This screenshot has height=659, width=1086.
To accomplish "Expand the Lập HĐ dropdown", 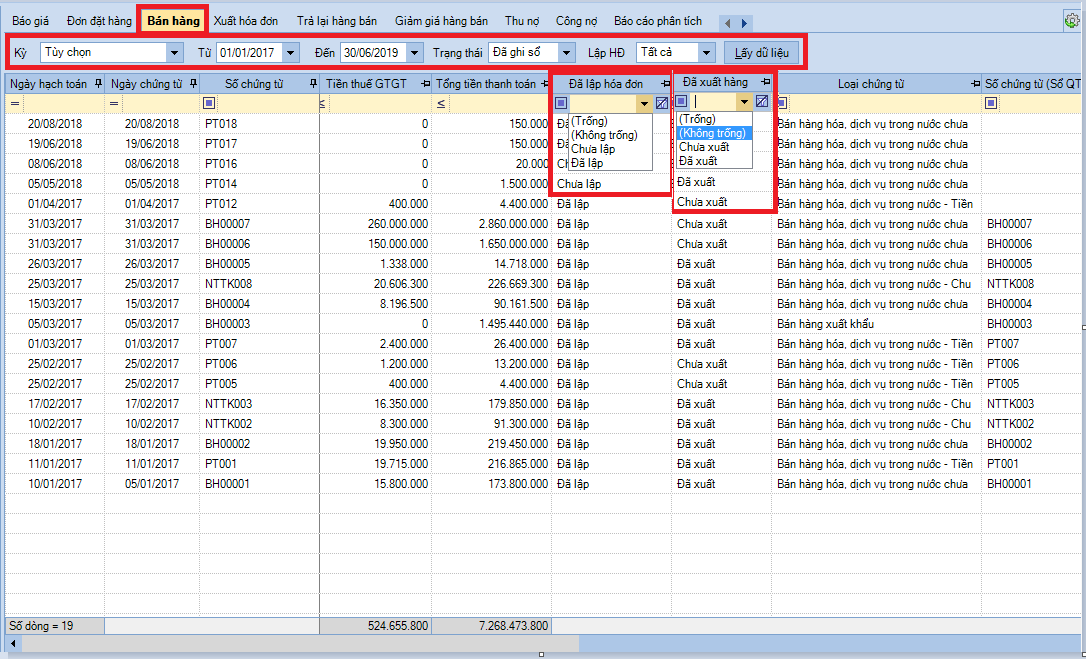I will [706, 52].
